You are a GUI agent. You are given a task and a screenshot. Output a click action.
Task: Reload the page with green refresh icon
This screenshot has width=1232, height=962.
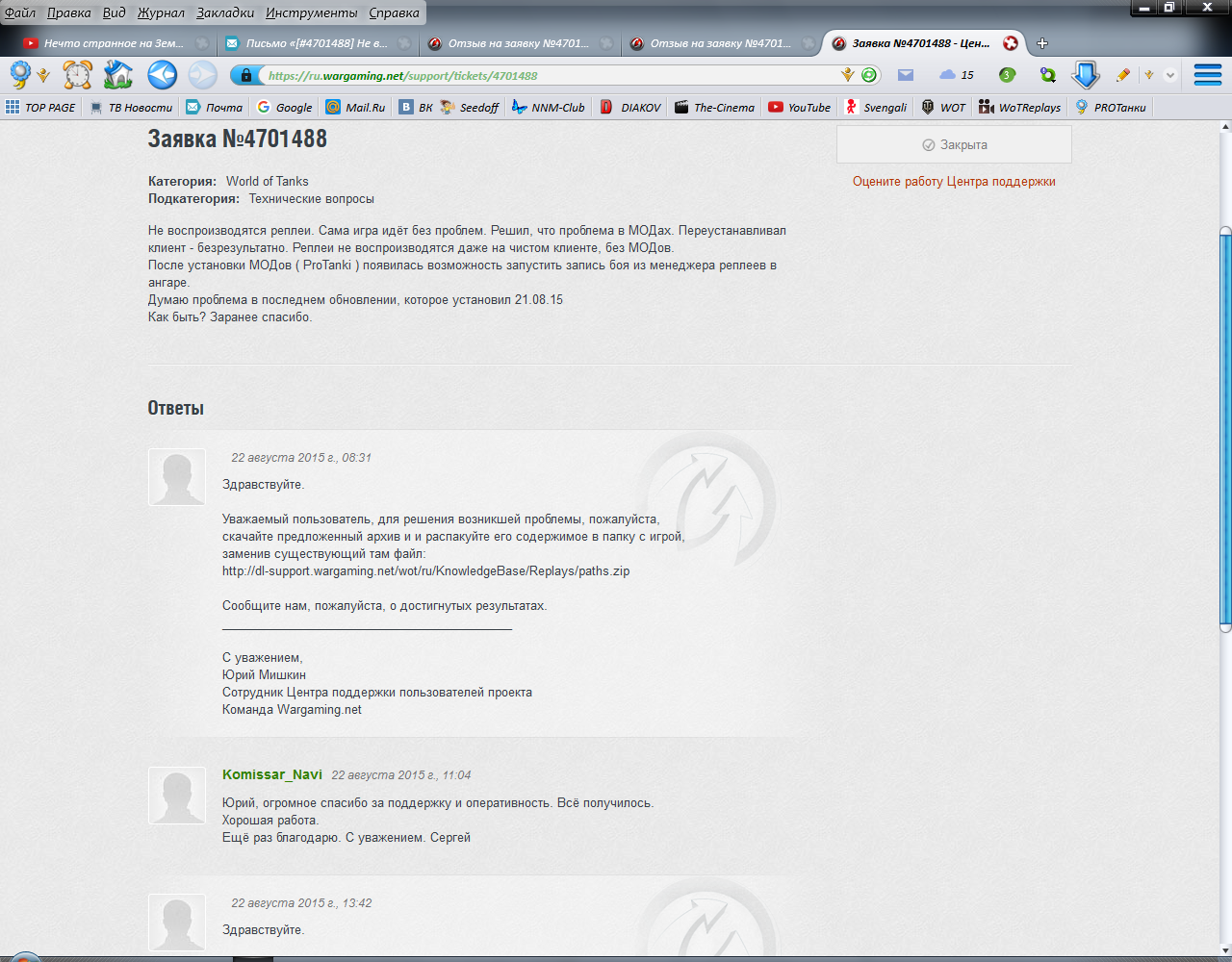pos(869,75)
